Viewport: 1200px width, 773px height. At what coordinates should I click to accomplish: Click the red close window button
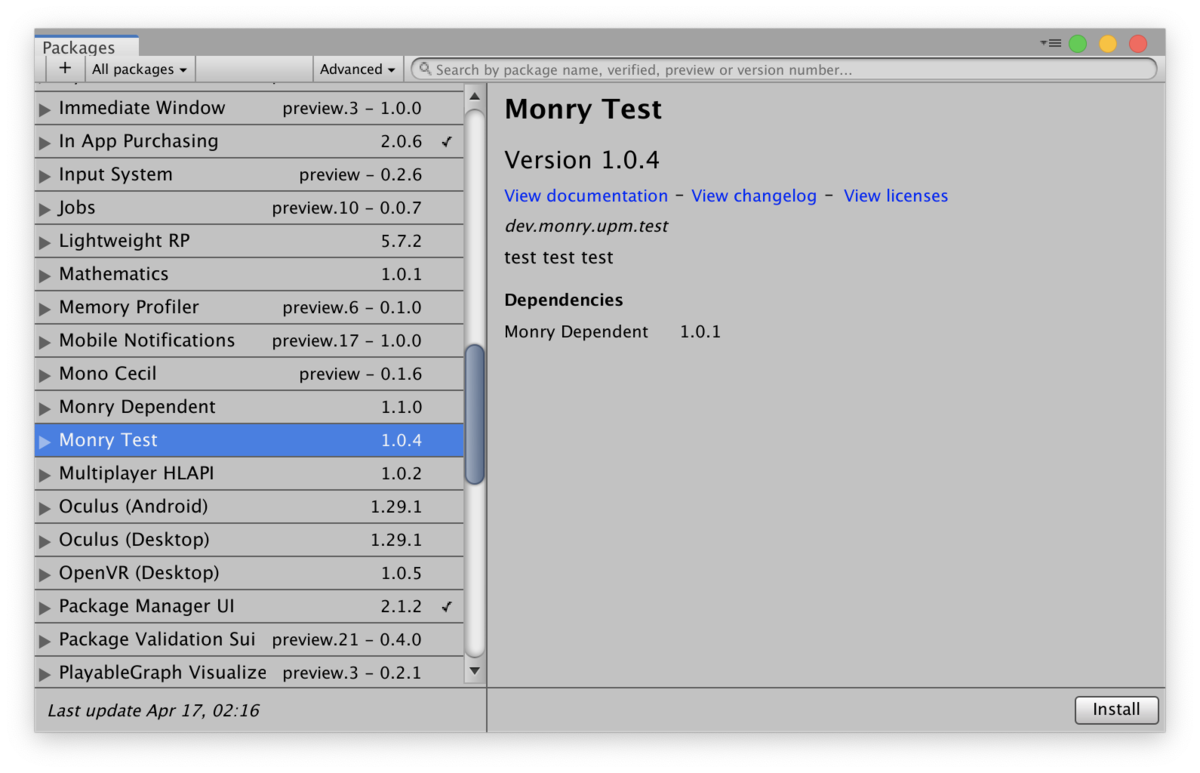(1137, 44)
